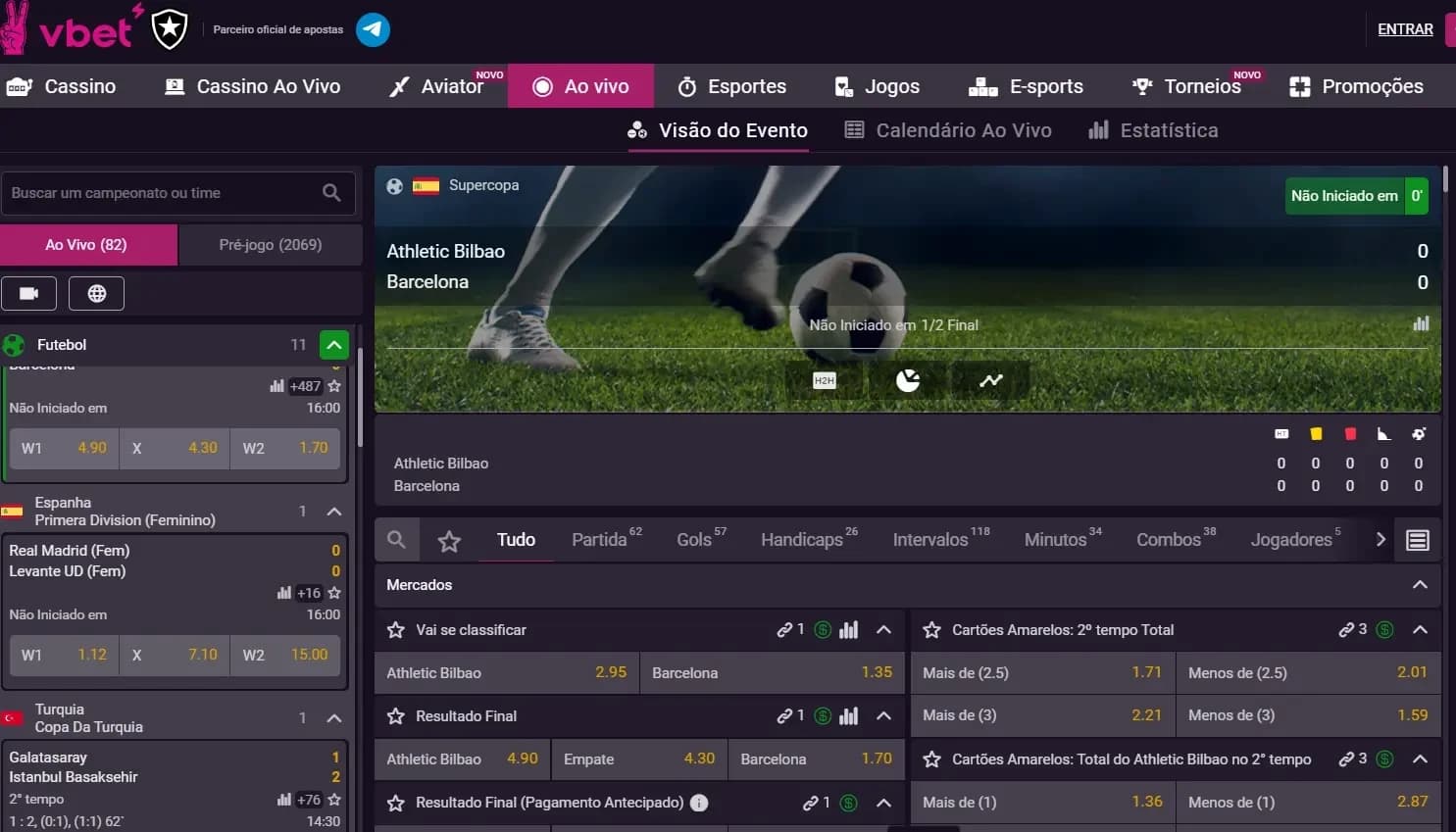Open stats icon for Real Madrid (Fem) match
1456x832 pixels.
tap(284, 593)
